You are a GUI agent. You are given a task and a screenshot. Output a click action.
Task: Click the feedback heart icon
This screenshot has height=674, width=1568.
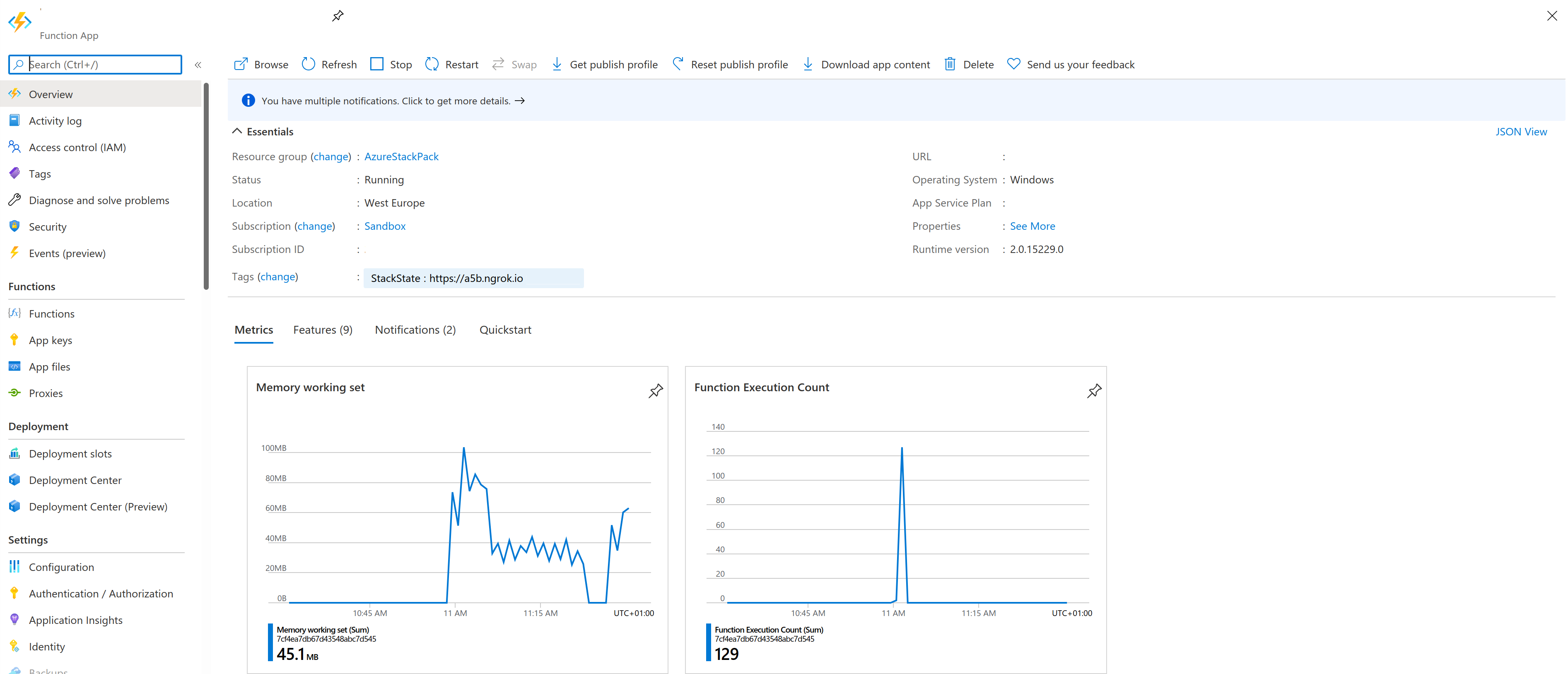point(1013,64)
